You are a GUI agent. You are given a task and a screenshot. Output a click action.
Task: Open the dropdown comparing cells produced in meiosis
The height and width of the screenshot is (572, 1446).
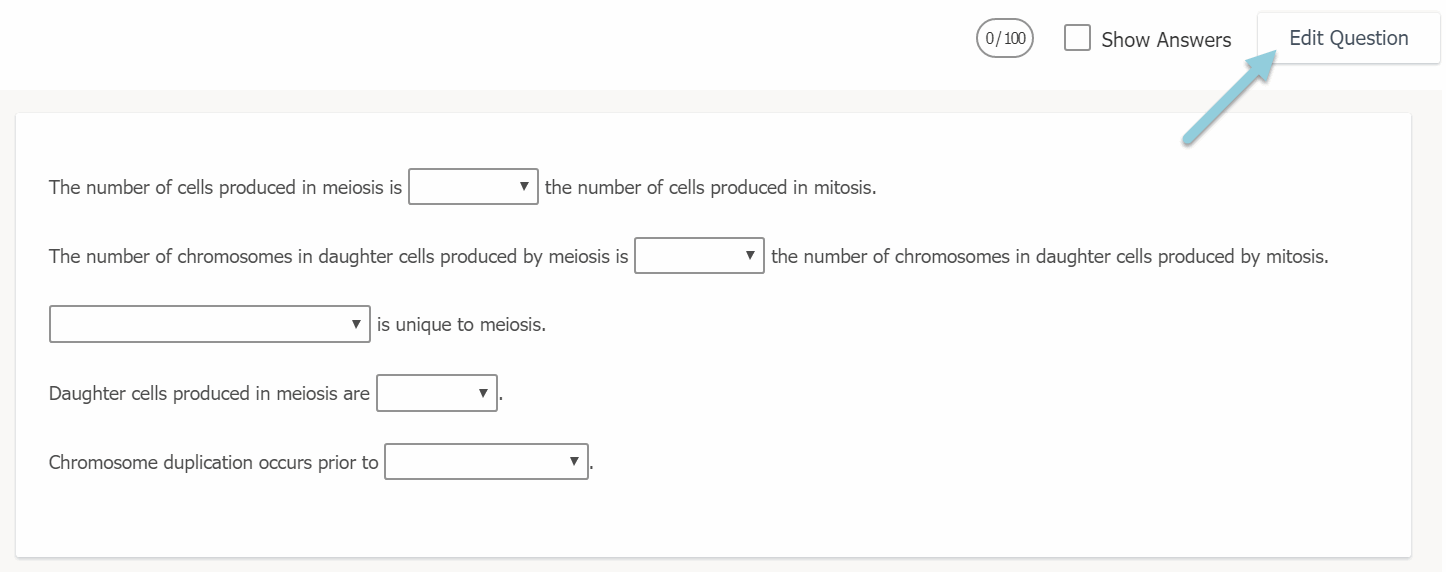[x=473, y=187]
